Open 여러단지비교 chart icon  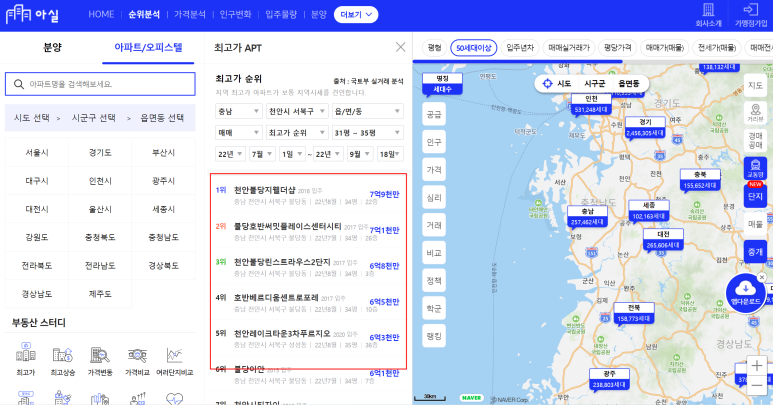[x=175, y=354]
